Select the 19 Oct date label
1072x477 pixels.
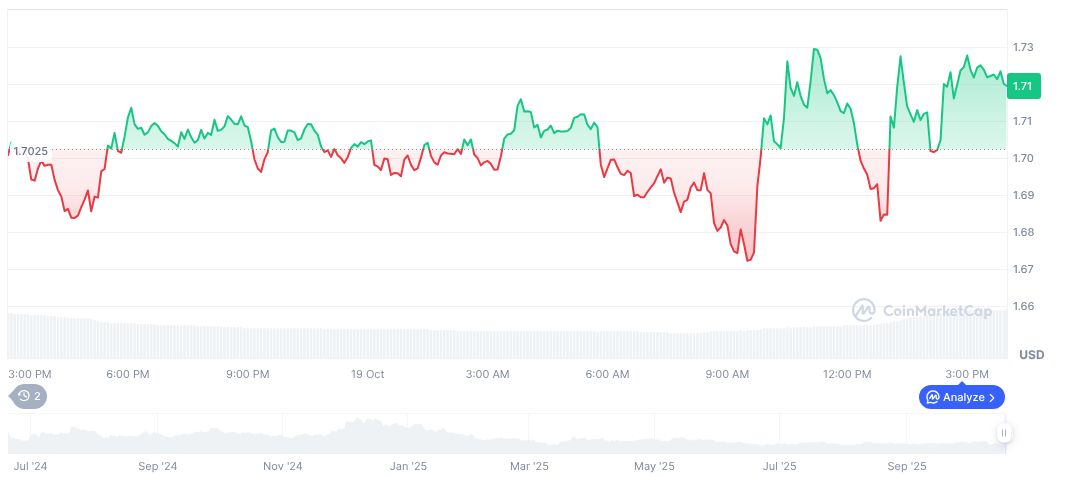367,374
